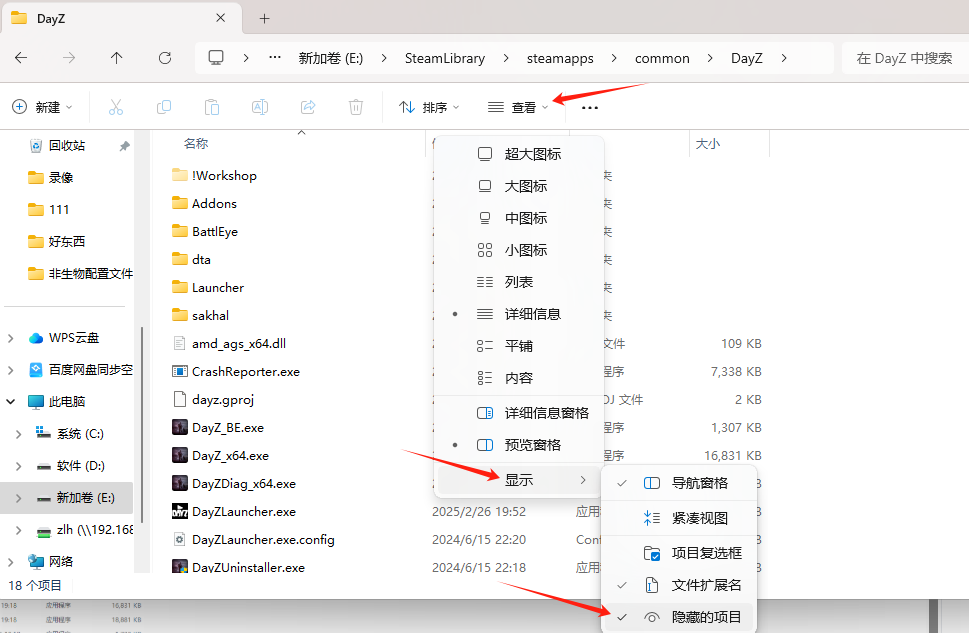The width and height of the screenshot is (969, 633).
Task: Select the !Workshop folder
Action: tap(214, 176)
